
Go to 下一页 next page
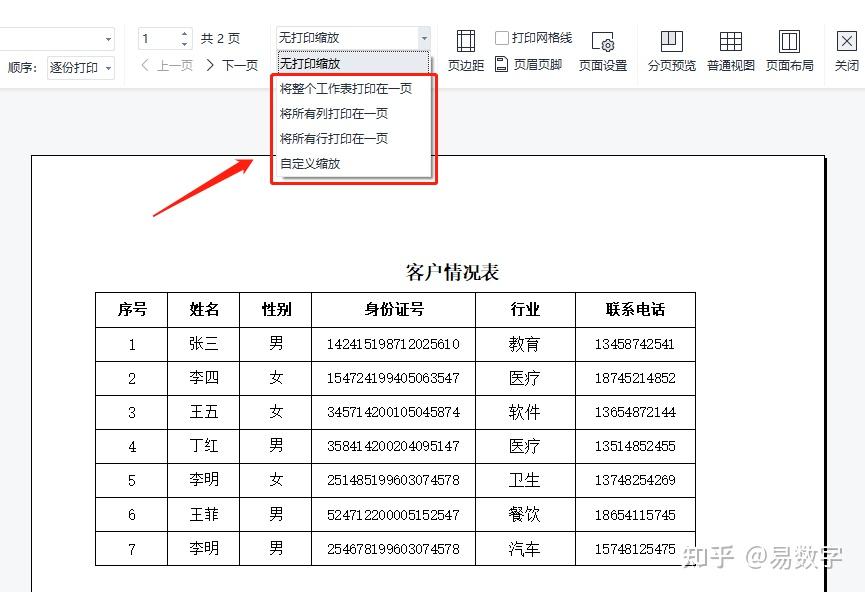tap(232, 66)
